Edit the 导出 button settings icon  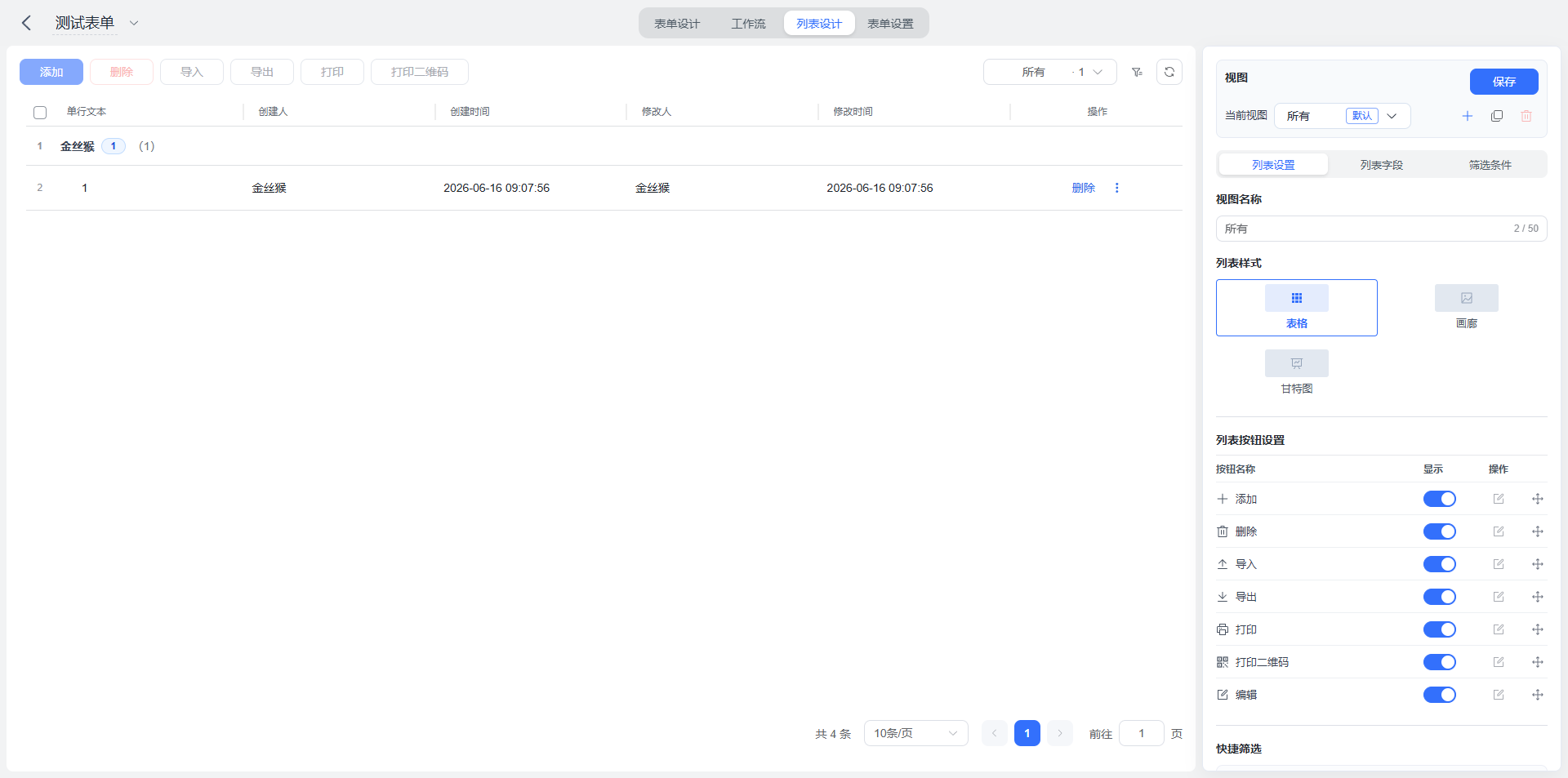pos(1499,597)
